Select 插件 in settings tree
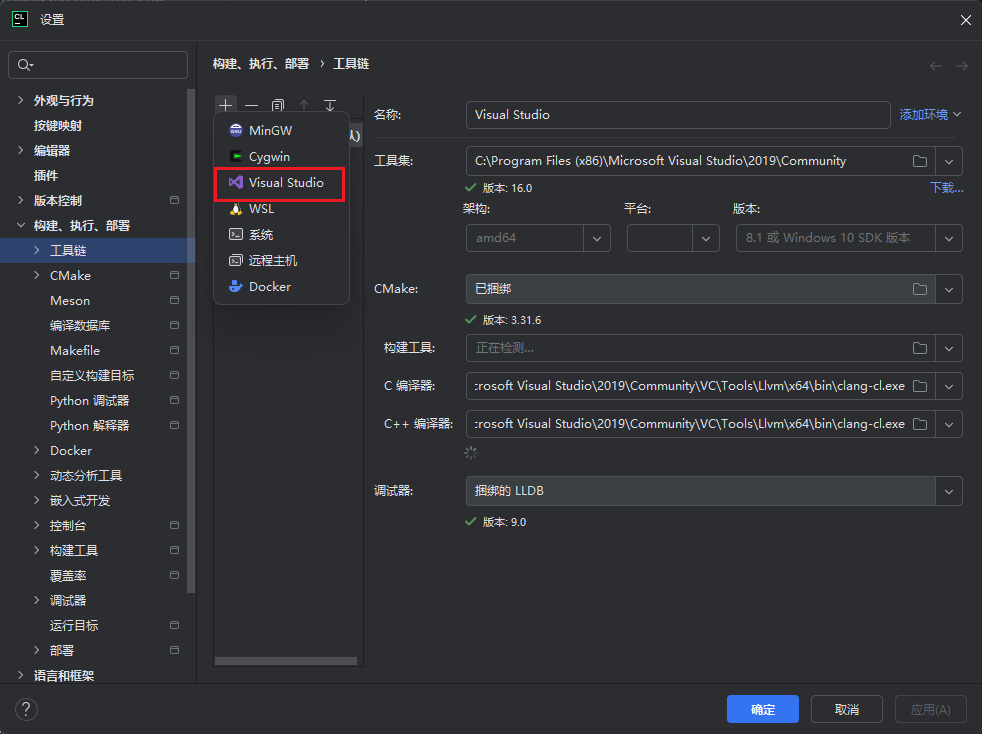The width and height of the screenshot is (982, 734). (x=46, y=175)
